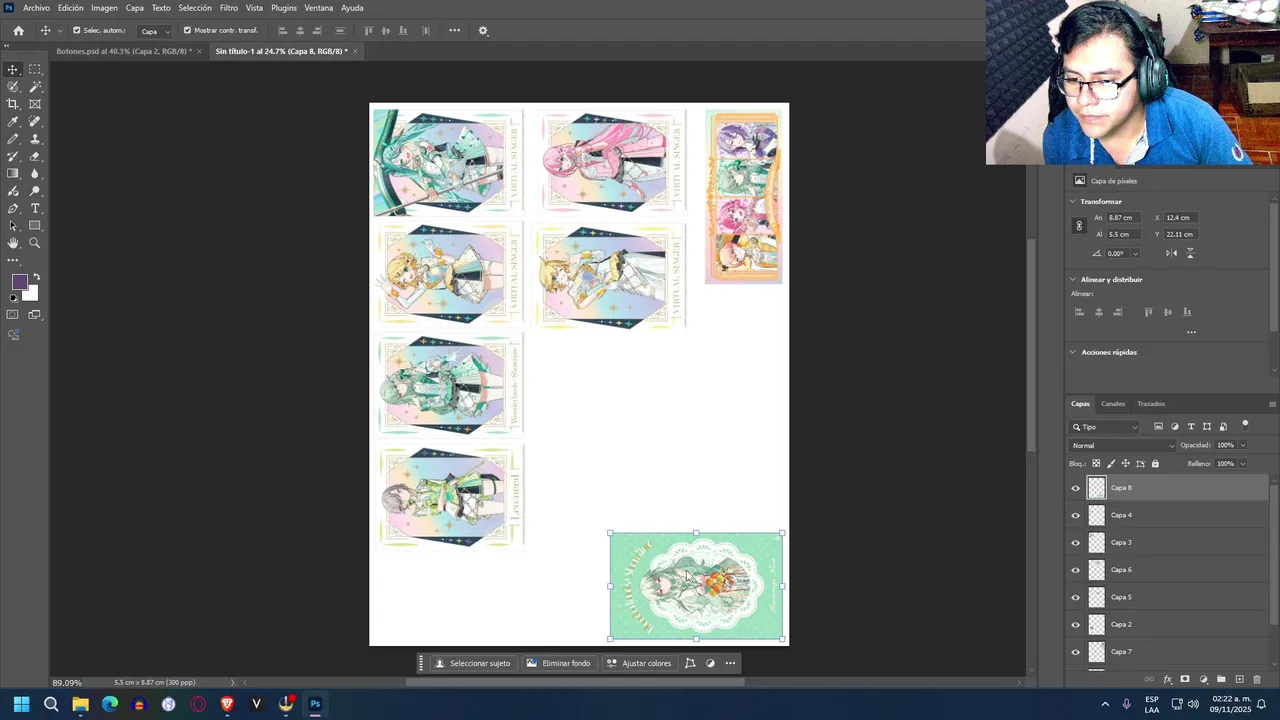Select the Hand tool
Image resolution: width=1280 pixels, height=720 pixels.
[x=13, y=243]
